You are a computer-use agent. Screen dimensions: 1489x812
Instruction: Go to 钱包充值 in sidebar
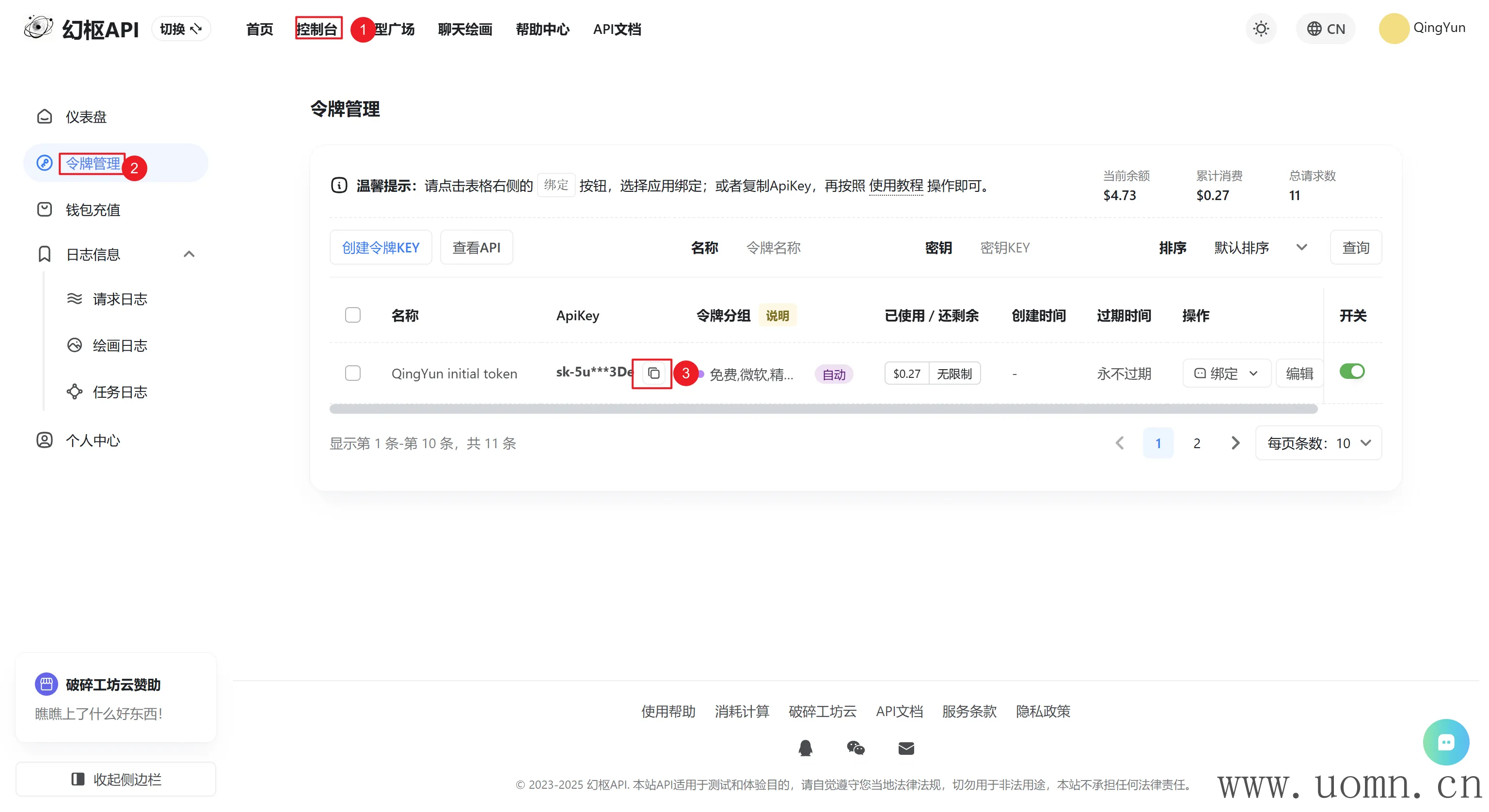click(x=93, y=210)
